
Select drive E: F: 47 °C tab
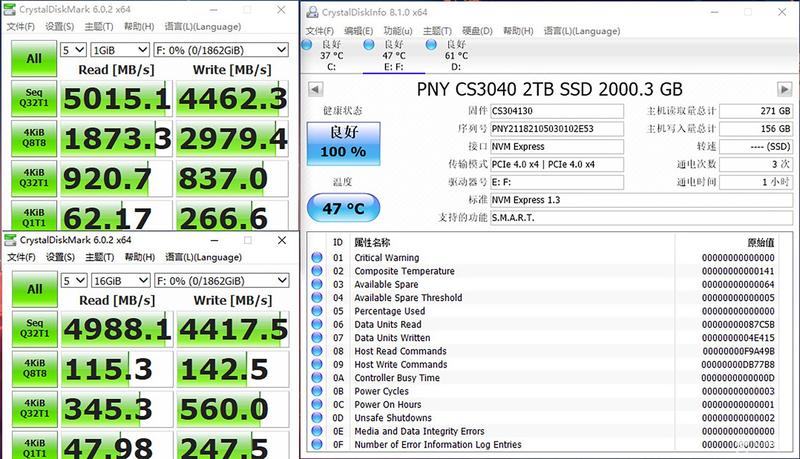pos(393,55)
